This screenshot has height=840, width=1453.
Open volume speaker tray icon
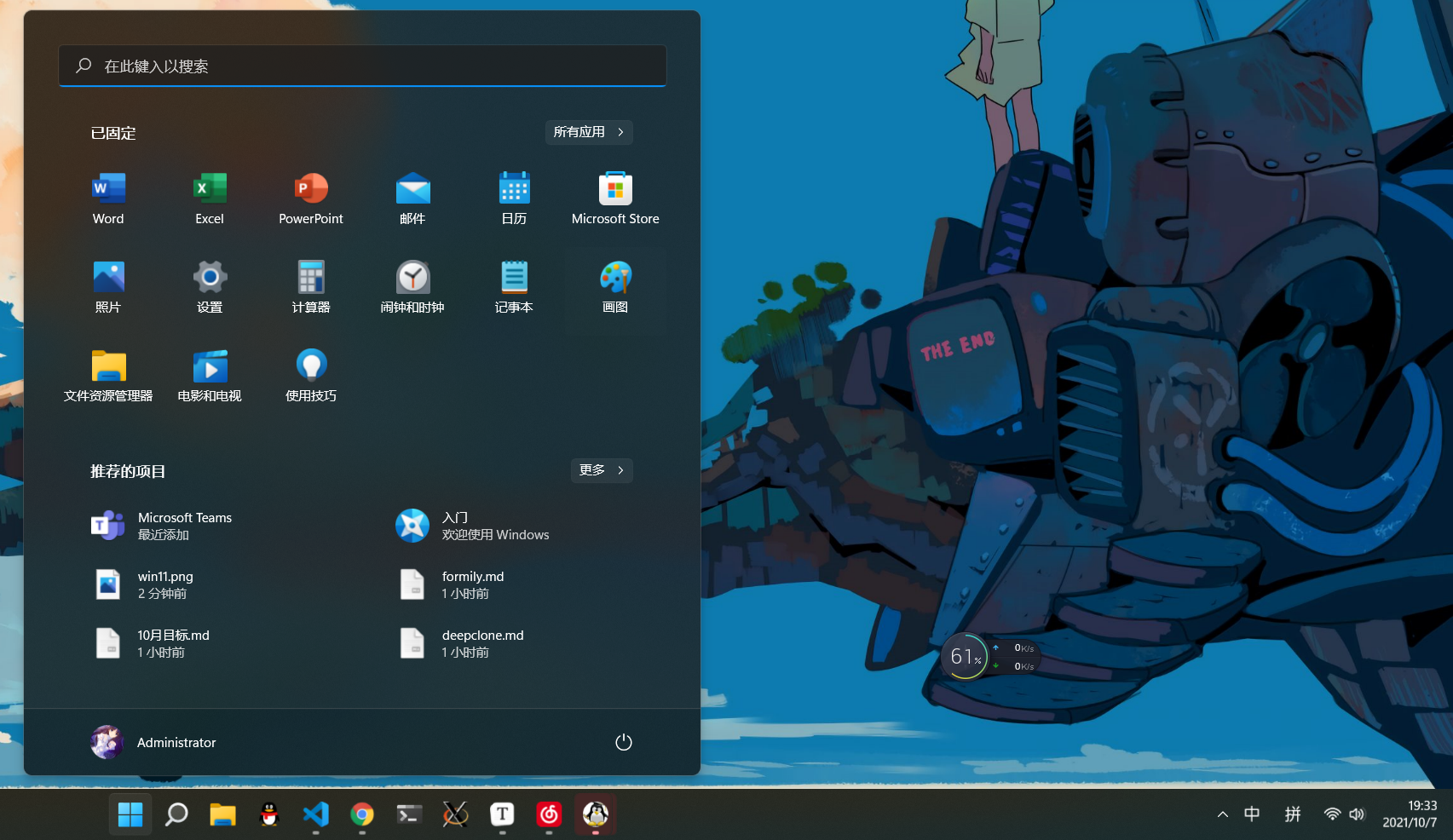tap(1357, 814)
